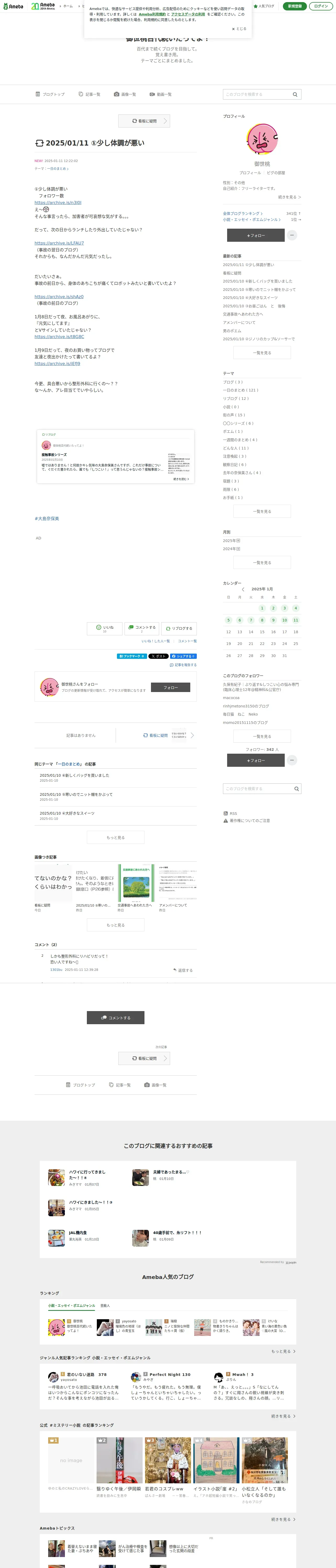Select day 11 in the calendar

pos(296,620)
